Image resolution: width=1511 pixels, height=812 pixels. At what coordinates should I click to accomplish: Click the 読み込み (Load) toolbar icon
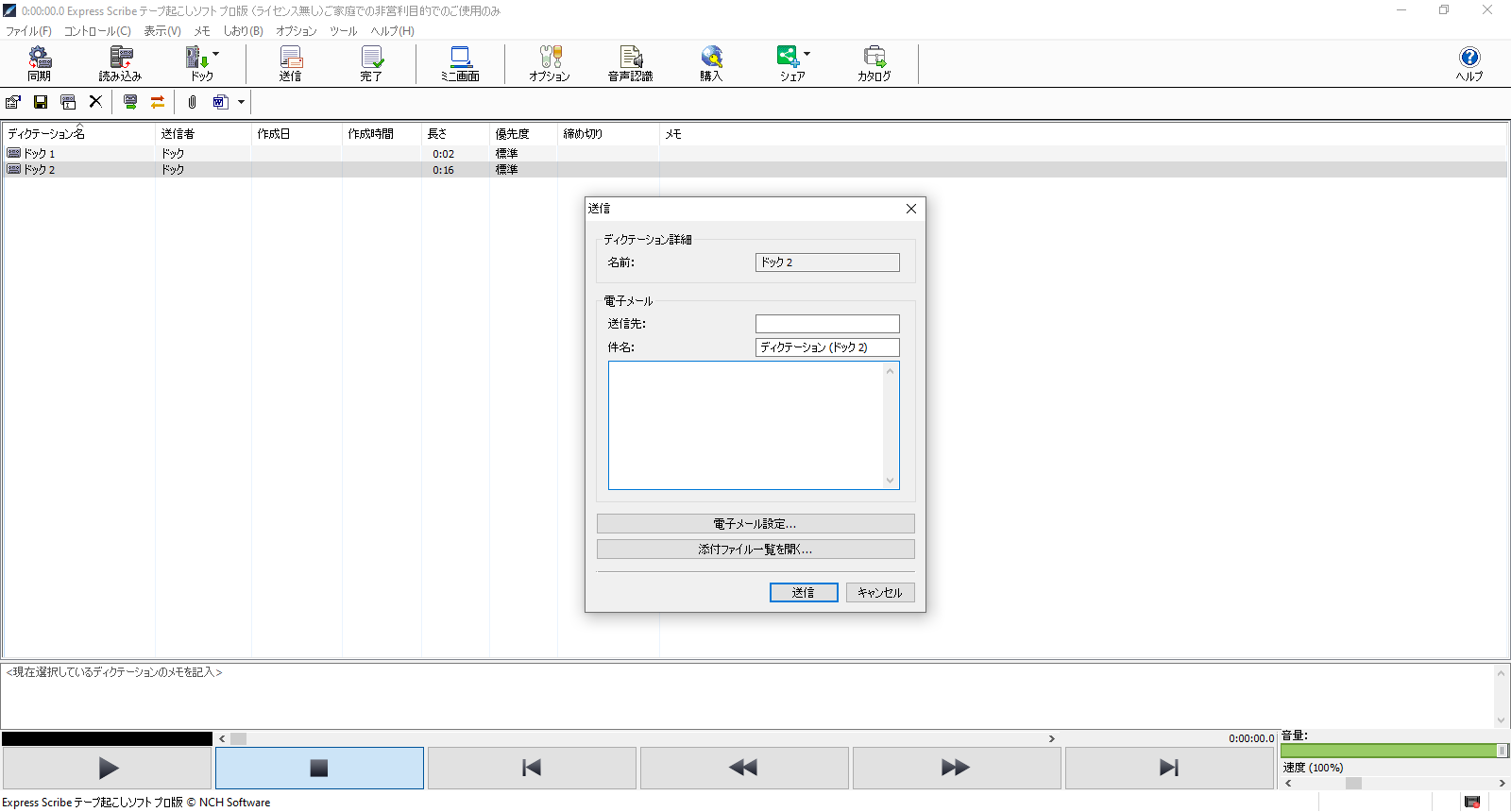pos(120,63)
